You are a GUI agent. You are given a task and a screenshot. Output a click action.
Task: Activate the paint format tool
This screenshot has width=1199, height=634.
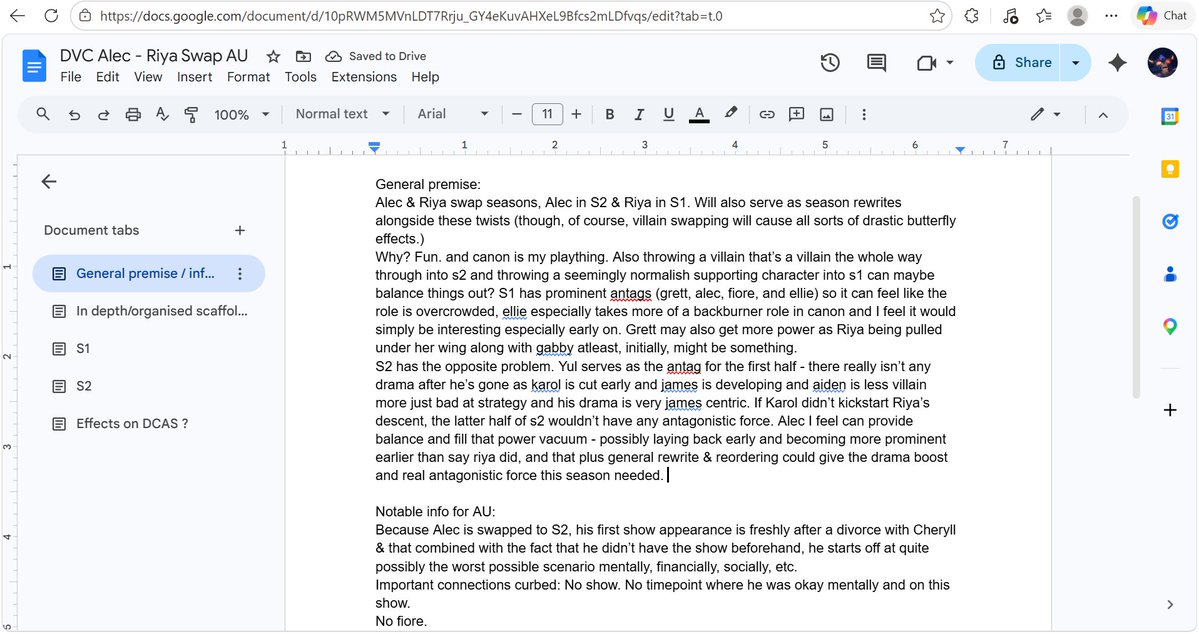pyautogui.click(x=191, y=115)
